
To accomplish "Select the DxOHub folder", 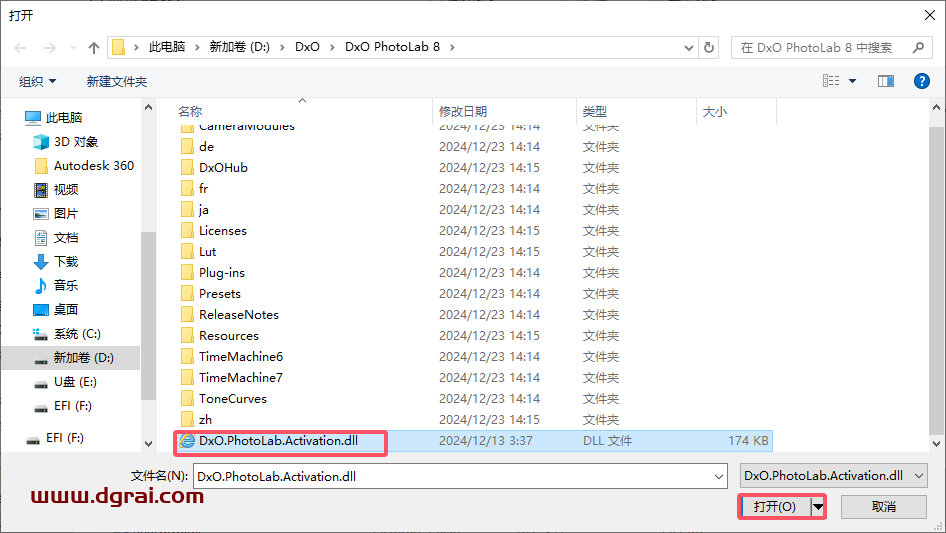I will coord(223,168).
